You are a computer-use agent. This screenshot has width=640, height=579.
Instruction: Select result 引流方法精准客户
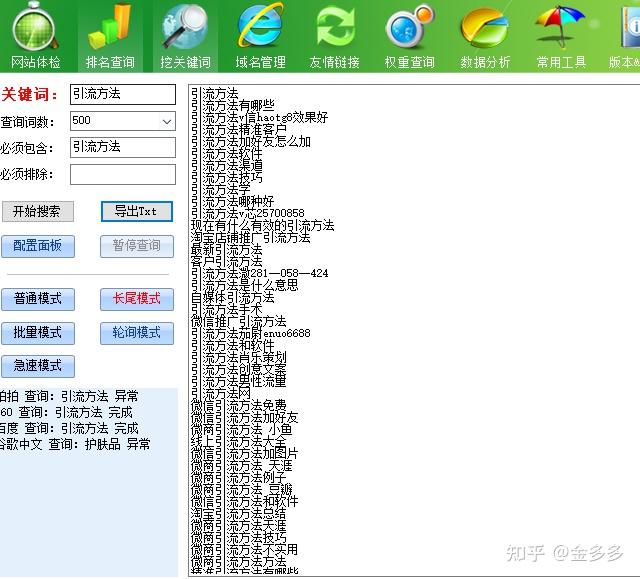pyautogui.click(x=239, y=130)
